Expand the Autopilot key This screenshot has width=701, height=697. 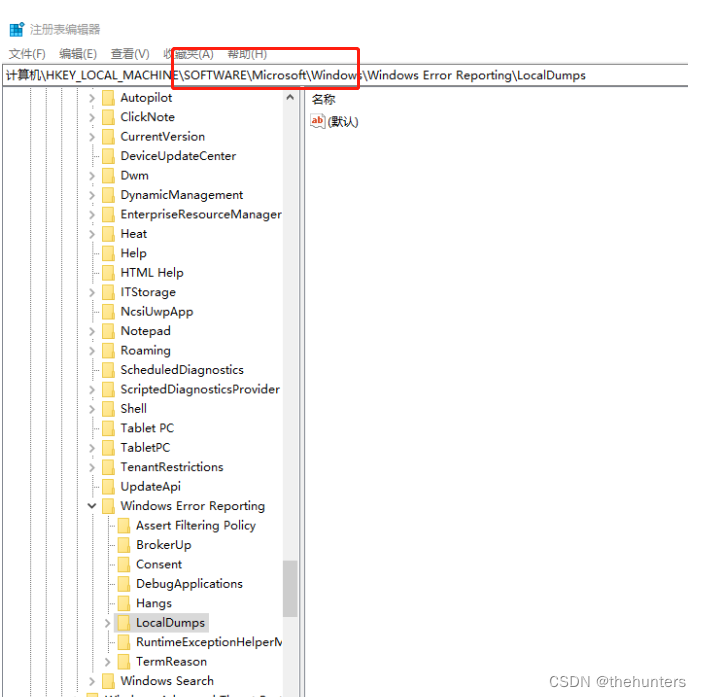92,98
